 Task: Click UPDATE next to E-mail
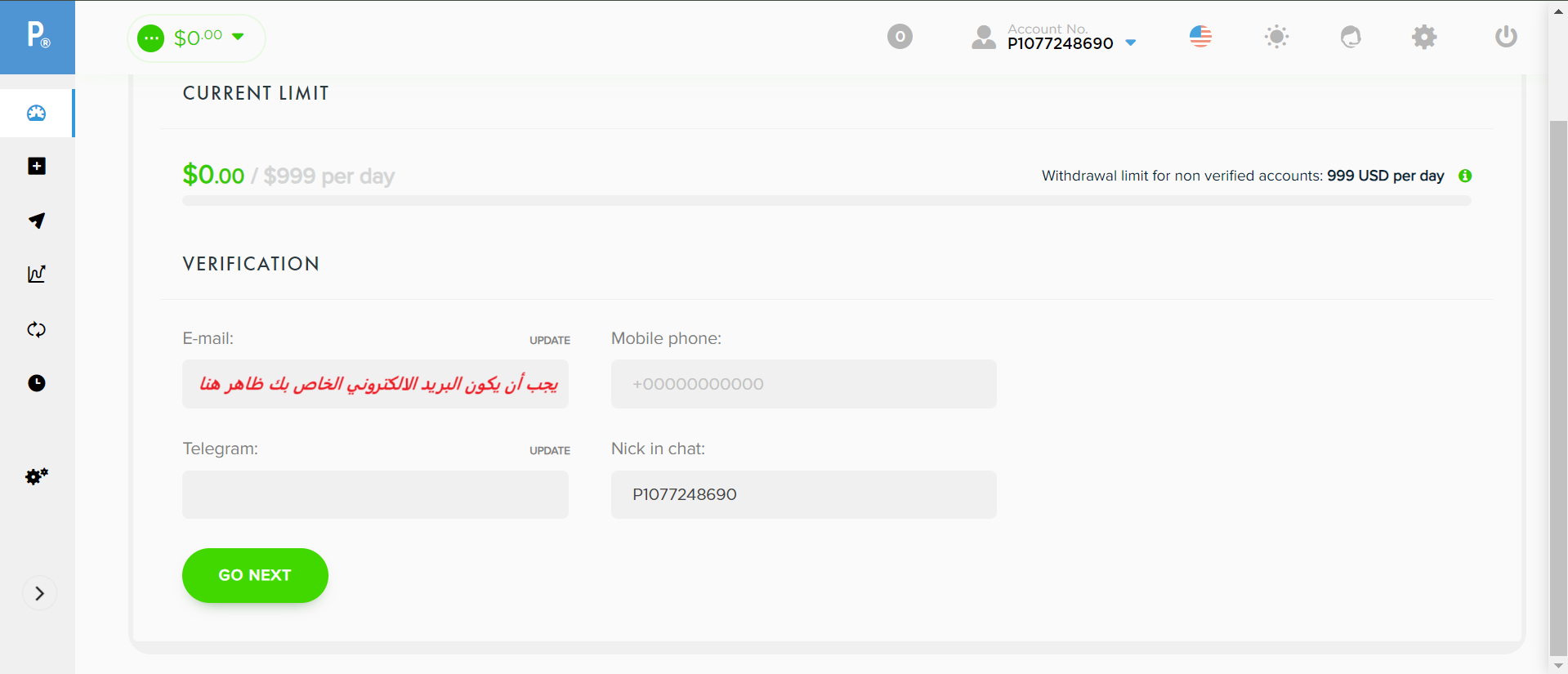click(x=549, y=340)
